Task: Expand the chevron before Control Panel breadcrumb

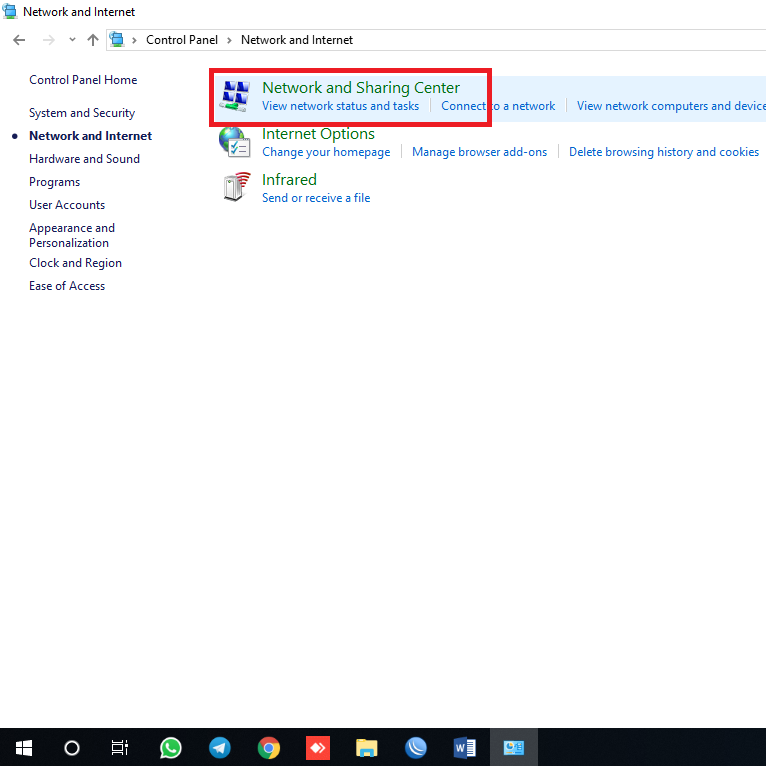Action: pyautogui.click(x=134, y=40)
